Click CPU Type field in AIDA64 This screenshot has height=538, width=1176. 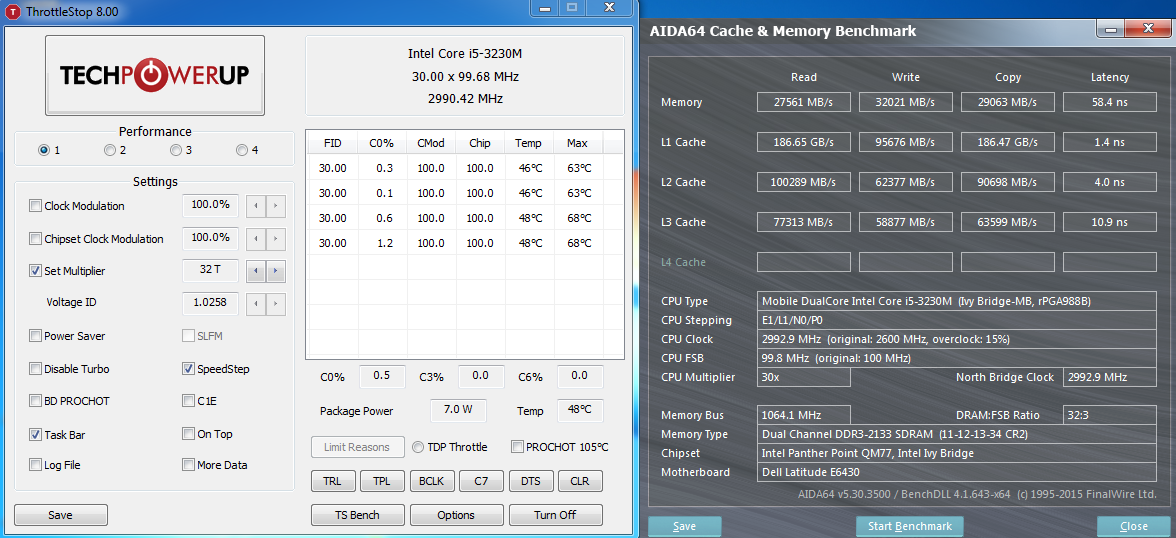(x=957, y=301)
